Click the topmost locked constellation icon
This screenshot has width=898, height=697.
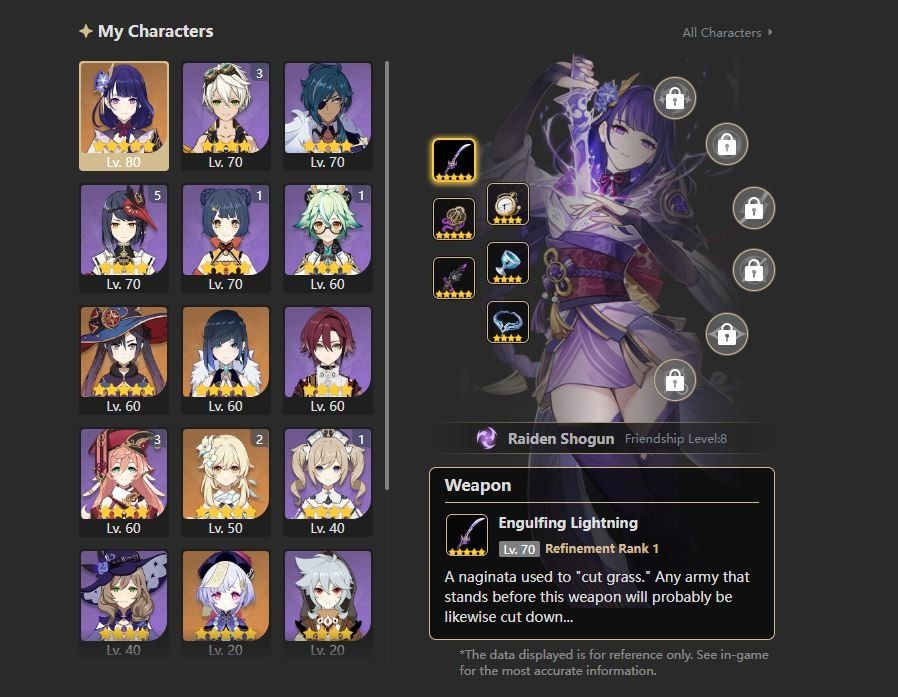[675, 98]
